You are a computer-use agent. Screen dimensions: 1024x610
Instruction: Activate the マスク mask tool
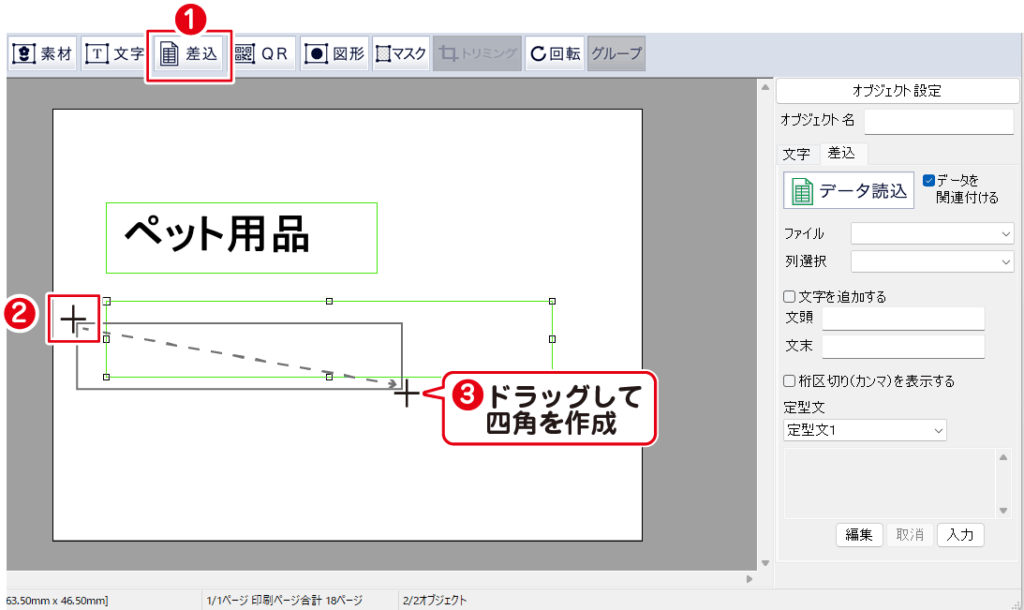click(x=401, y=54)
